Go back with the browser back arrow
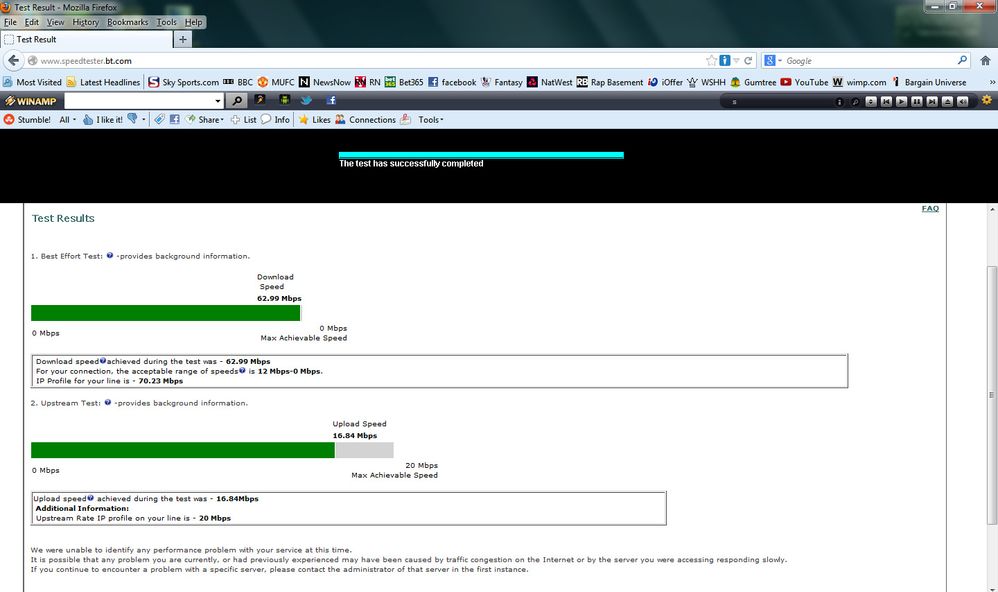 tap(13, 60)
